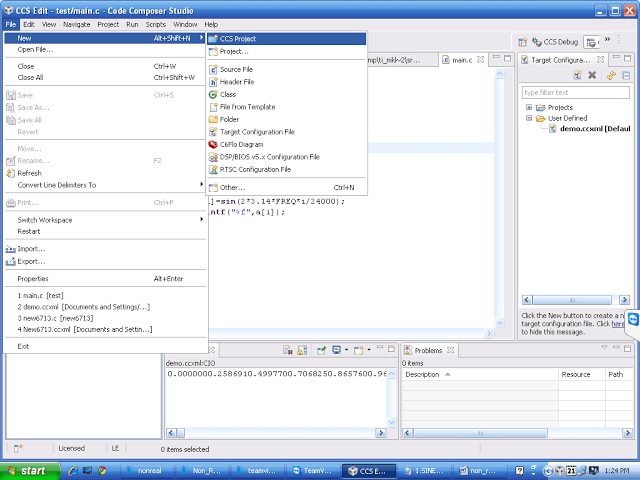The height and width of the screenshot is (480, 640).
Task: Click the 'here' link in the hint message
Action: coord(618,324)
